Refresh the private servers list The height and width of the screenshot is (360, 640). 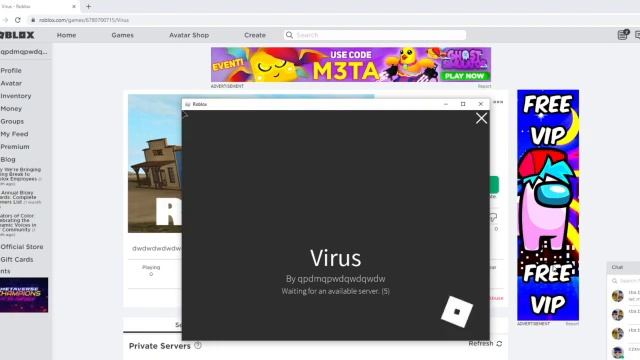485,344
